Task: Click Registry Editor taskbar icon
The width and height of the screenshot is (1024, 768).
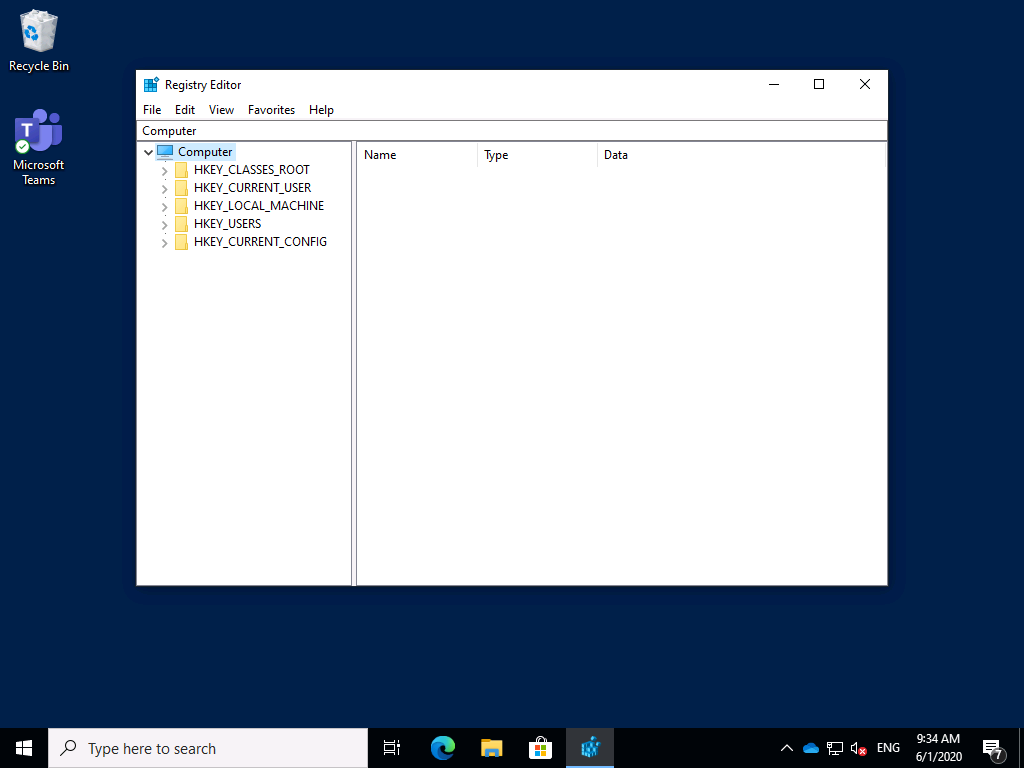Action: click(590, 748)
